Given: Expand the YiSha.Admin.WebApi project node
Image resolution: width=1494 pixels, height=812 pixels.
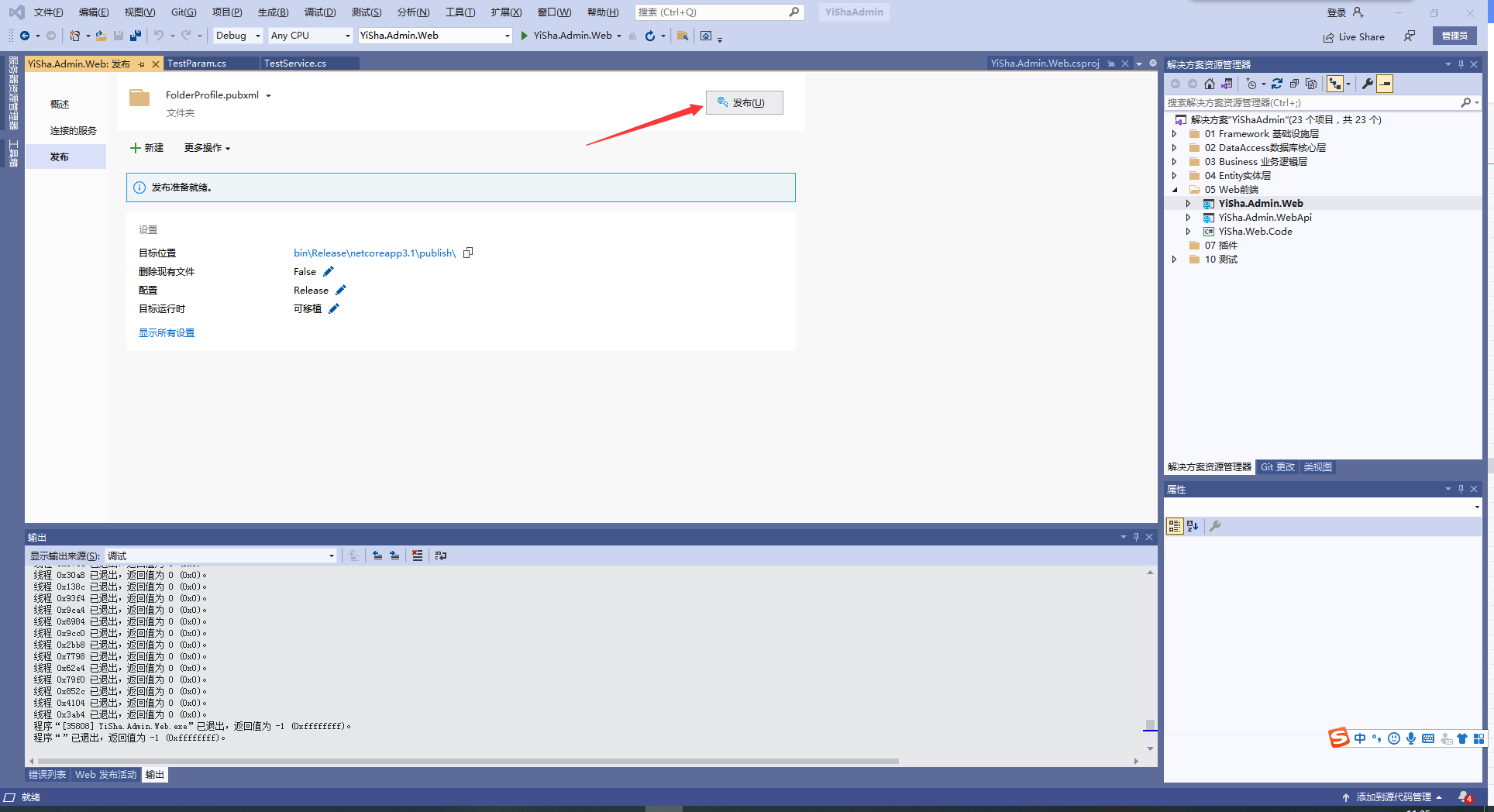Looking at the screenshot, I should click(1188, 218).
